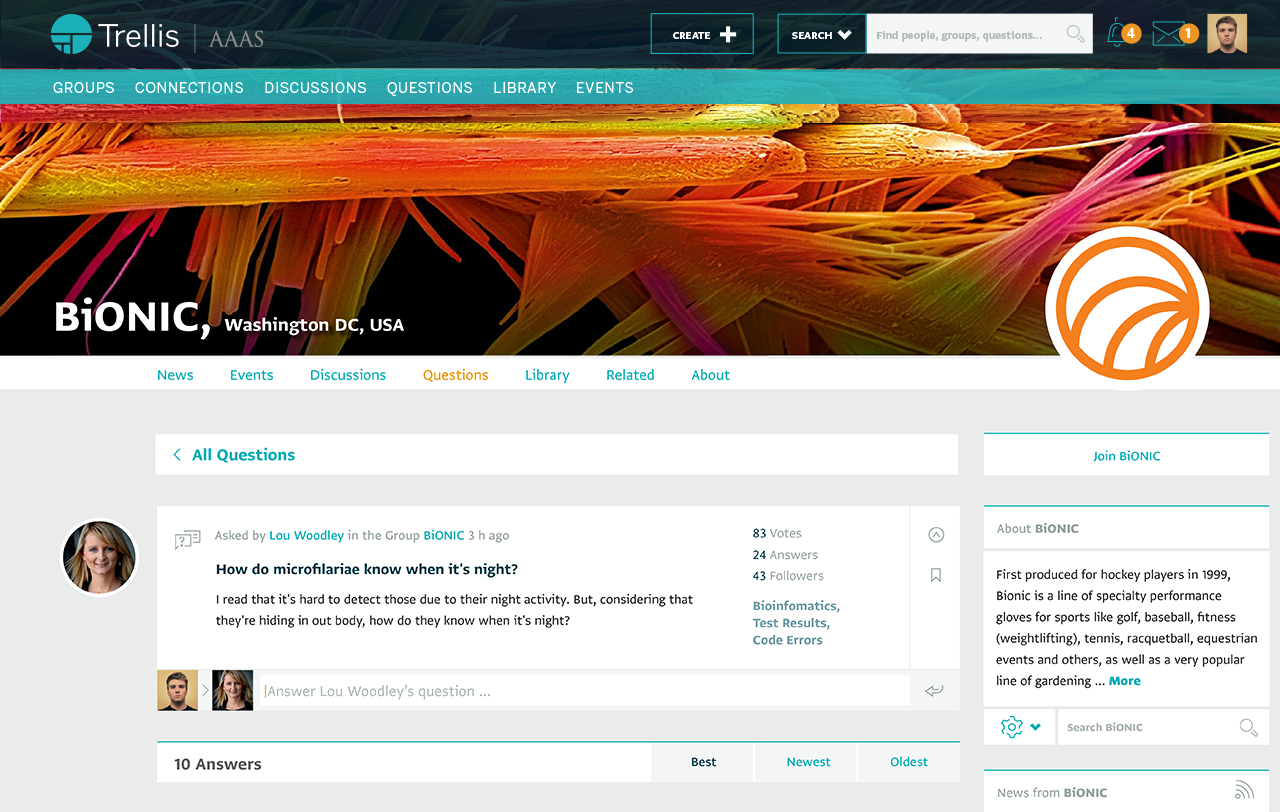This screenshot has height=812, width=1280.
Task: Switch to the group's Library tab
Action: [x=547, y=375]
